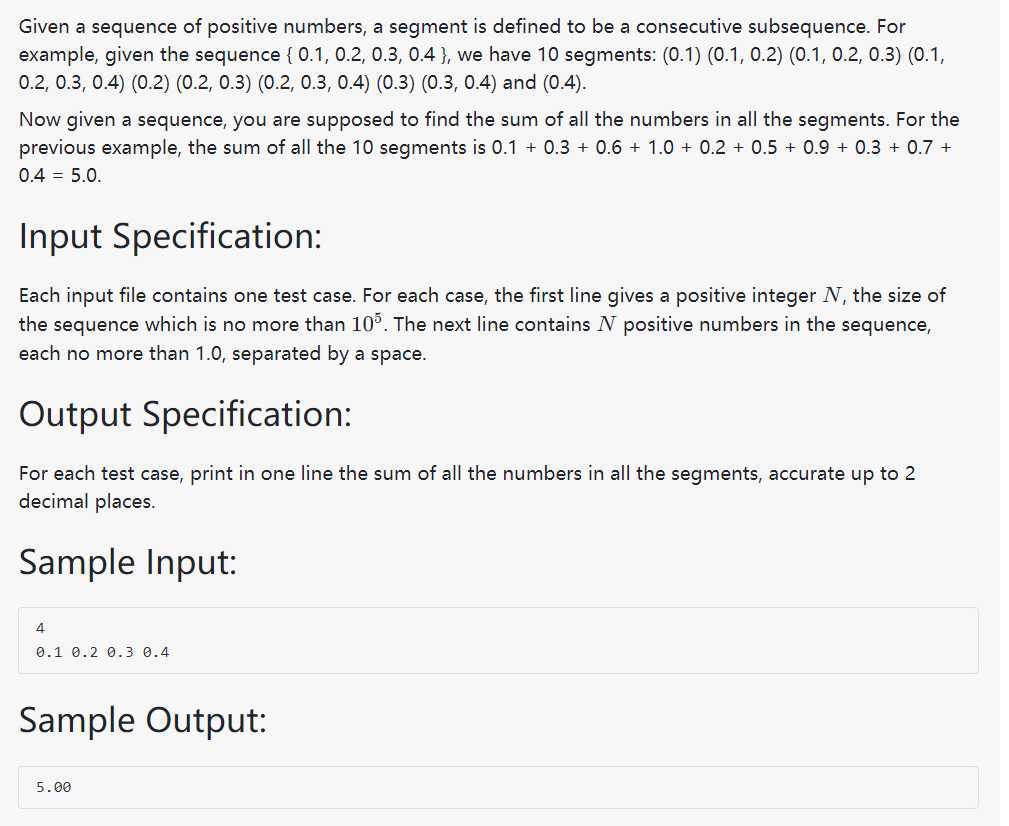
Task: Click inside the sample input code box
Action: [x=498, y=641]
